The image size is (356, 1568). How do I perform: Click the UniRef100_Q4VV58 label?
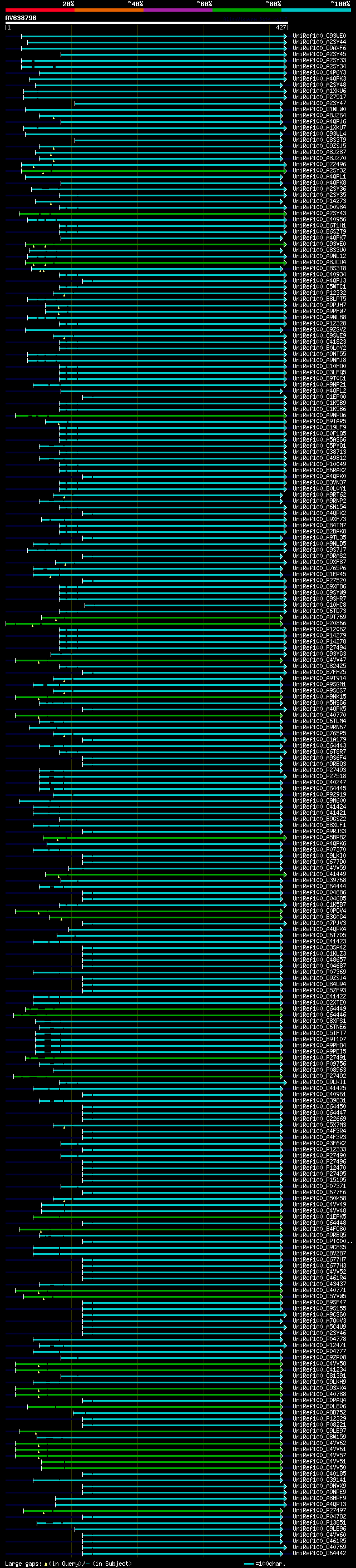(319, 1363)
